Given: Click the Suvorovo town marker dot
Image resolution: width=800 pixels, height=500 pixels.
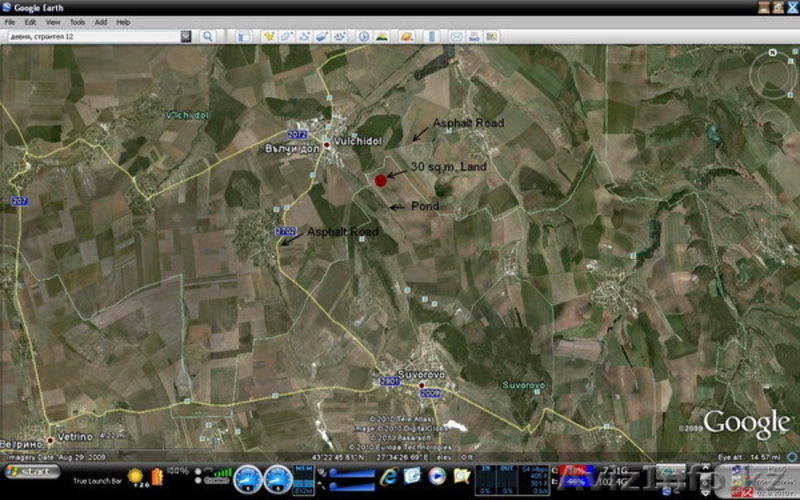Looking at the screenshot, I should [421, 385].
